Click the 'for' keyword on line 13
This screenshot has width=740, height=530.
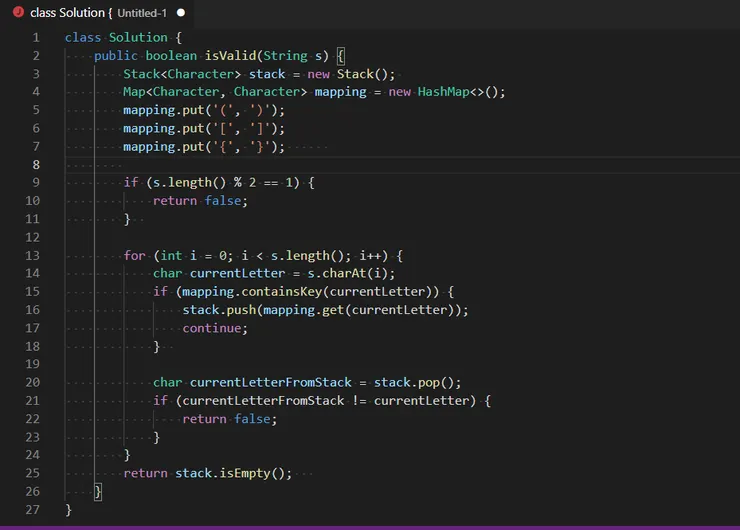(135, 256)
